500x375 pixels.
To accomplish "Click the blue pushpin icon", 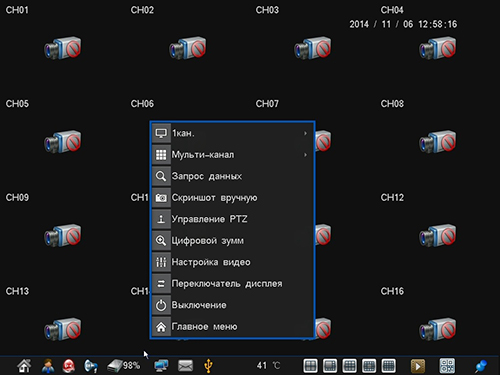I will (x=481, y=366).
